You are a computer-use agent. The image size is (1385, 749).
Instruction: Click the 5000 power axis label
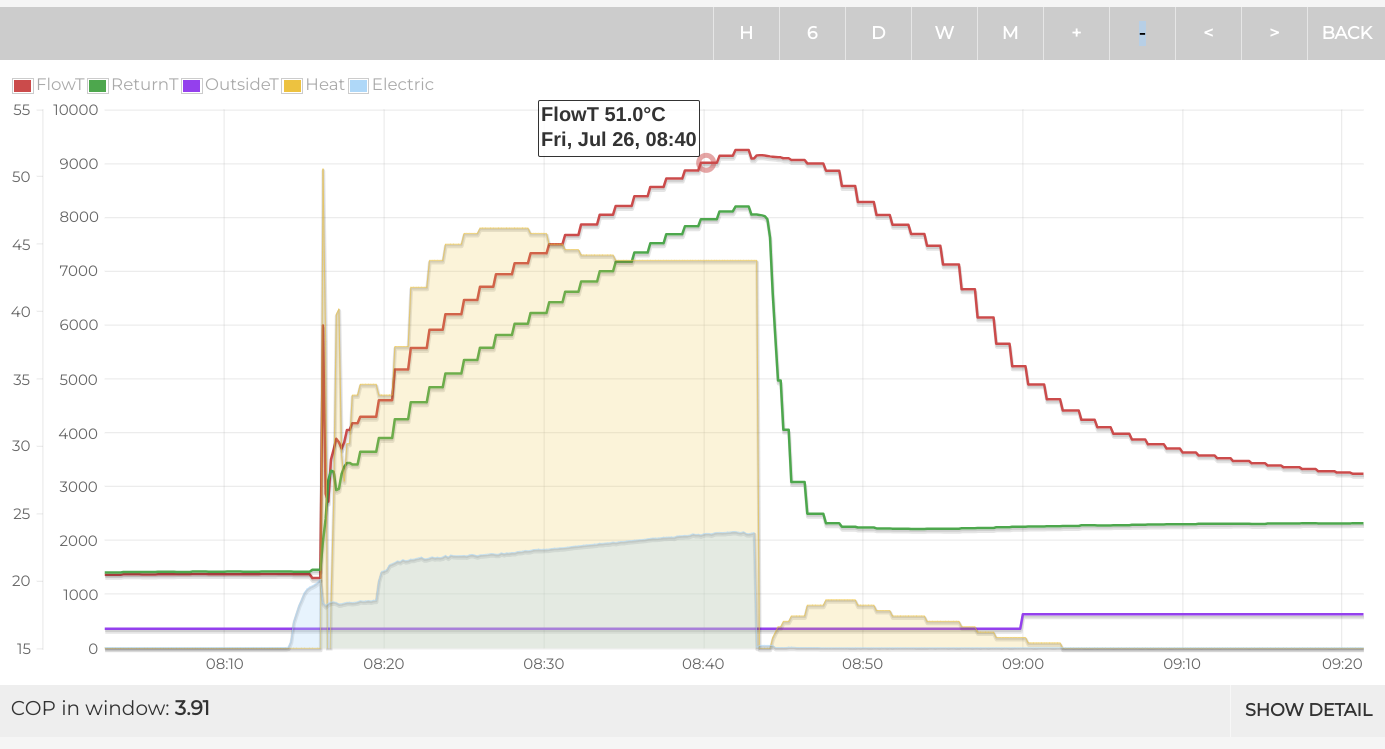(79, 380)
